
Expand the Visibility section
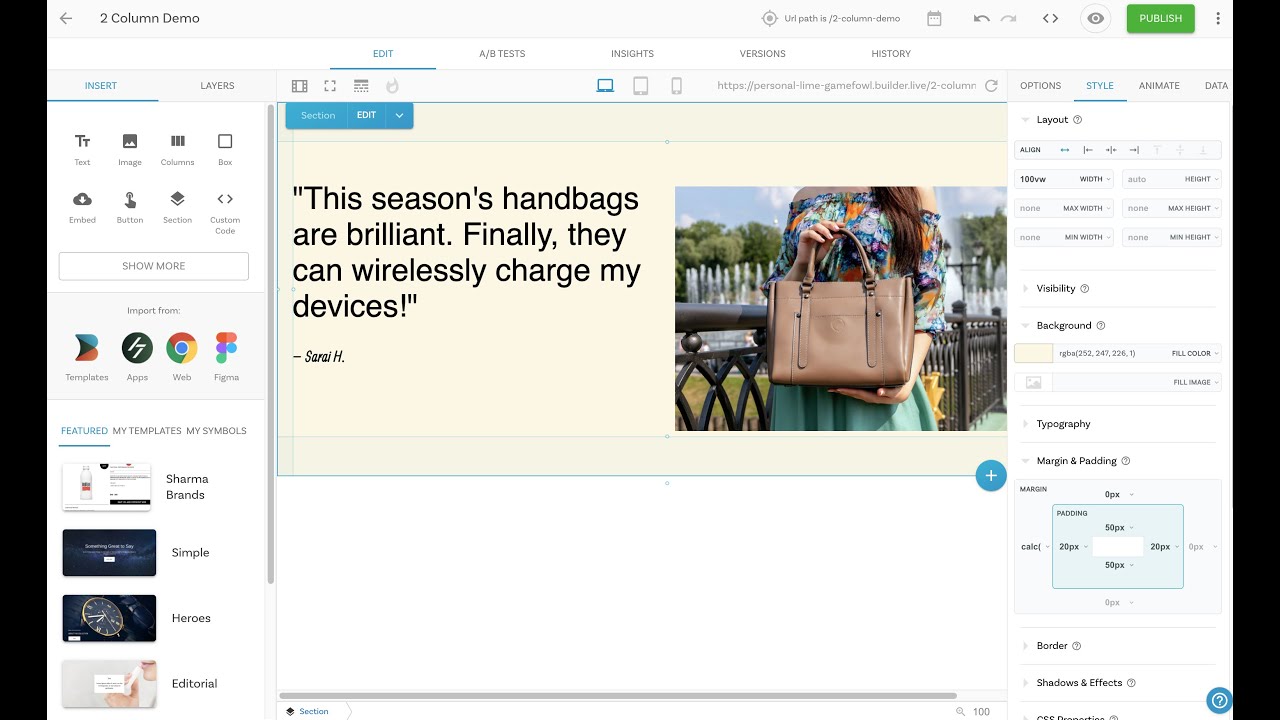(1025, 289)
